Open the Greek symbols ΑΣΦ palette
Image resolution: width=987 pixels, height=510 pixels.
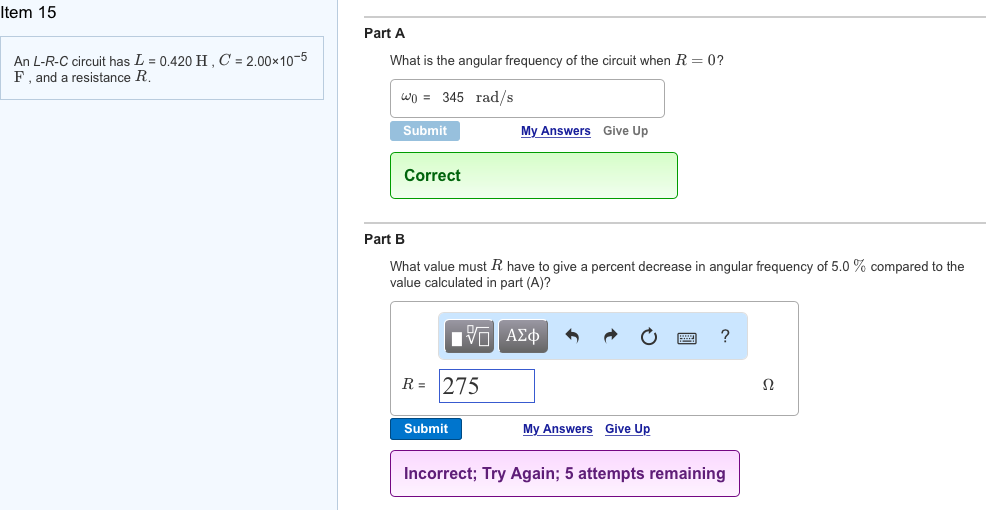pos(523,337)
